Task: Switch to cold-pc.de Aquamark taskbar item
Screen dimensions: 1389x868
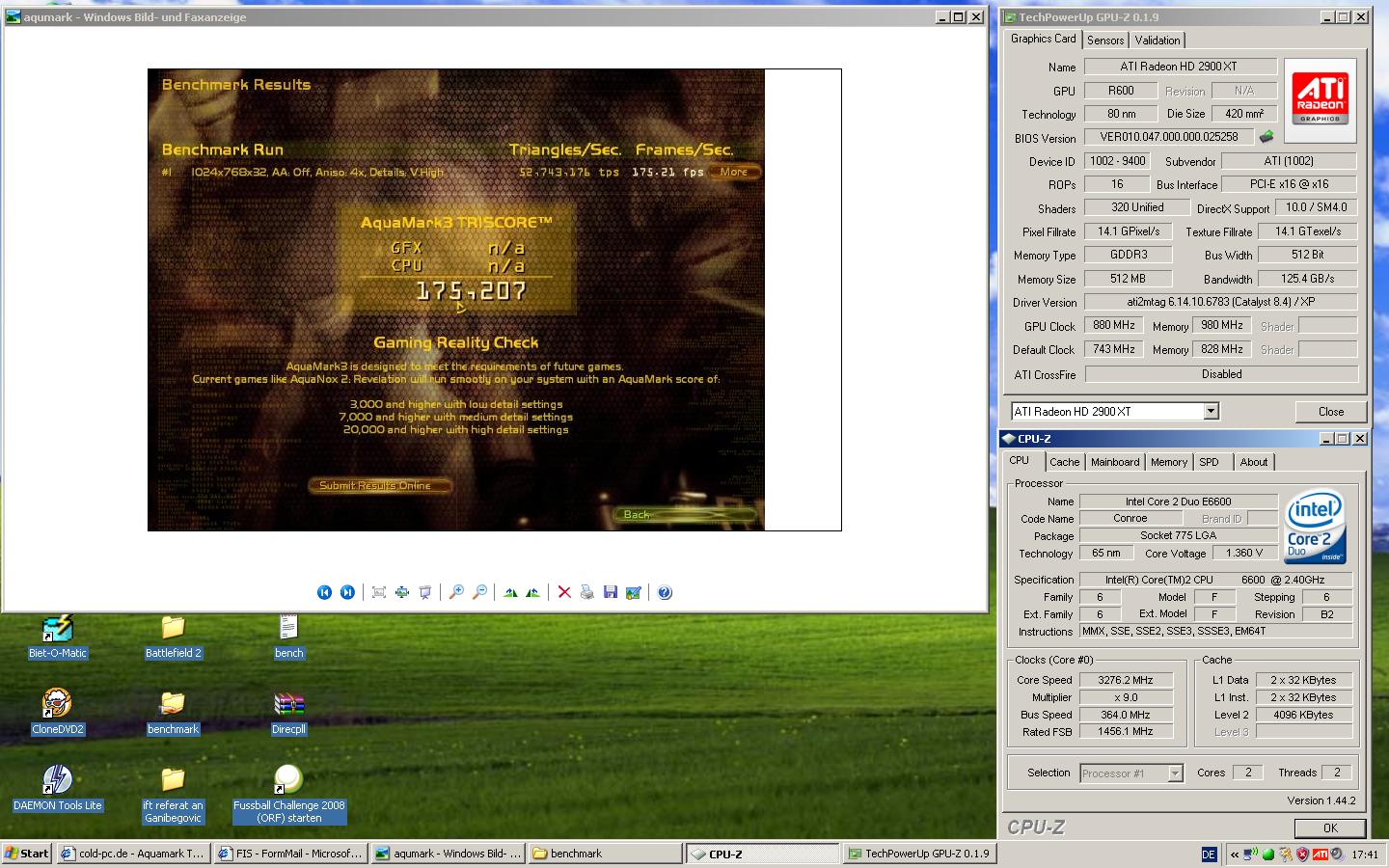Action: click(133, 854)
